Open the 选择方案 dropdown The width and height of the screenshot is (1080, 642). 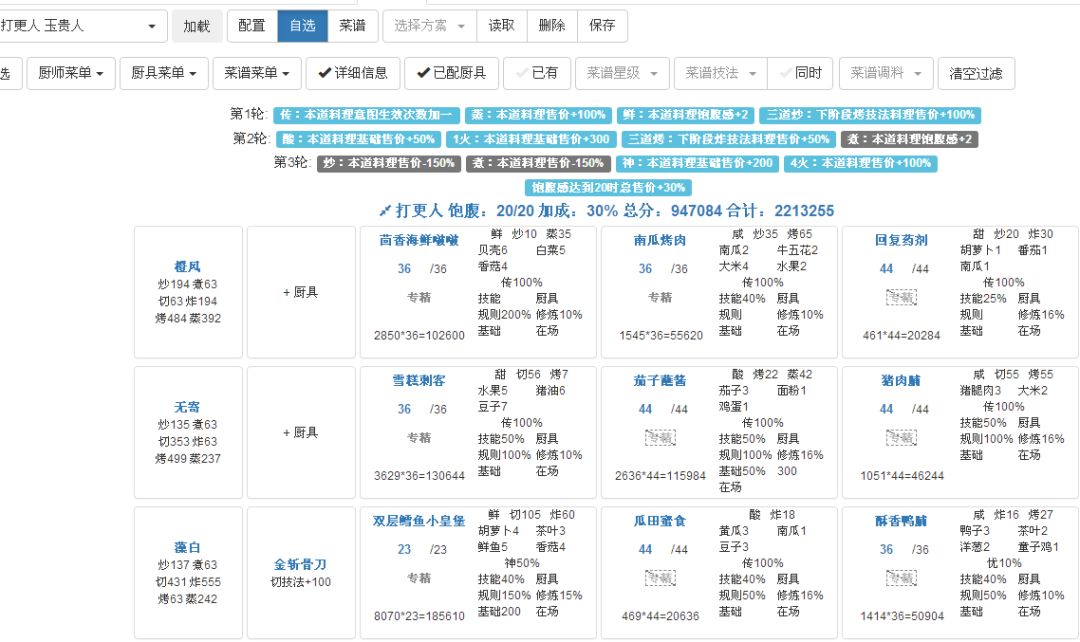point(429,26)
